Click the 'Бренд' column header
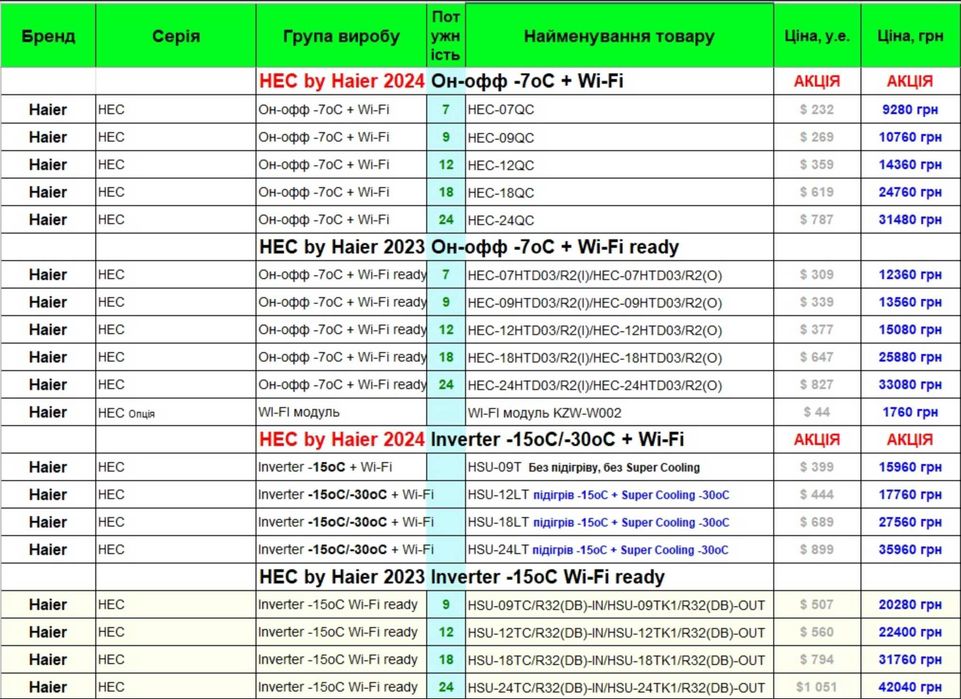 48,36
